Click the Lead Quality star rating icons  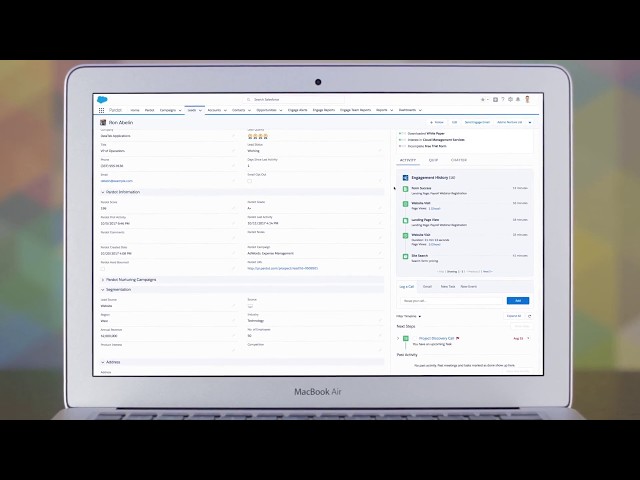258,136
